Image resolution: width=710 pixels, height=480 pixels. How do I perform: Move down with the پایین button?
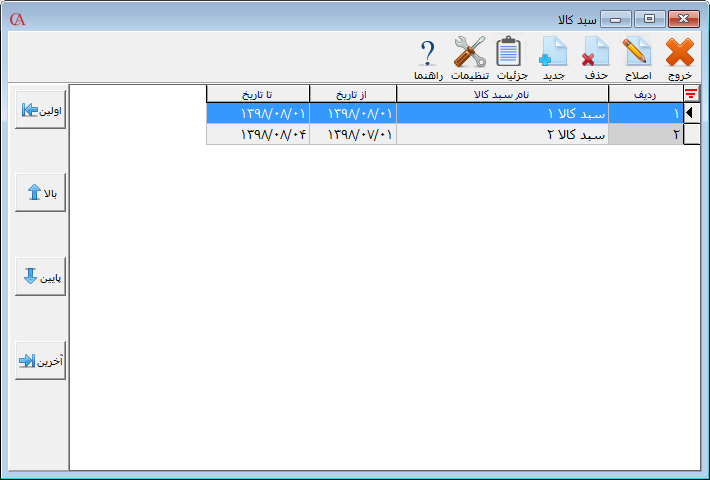pos(41,277)
